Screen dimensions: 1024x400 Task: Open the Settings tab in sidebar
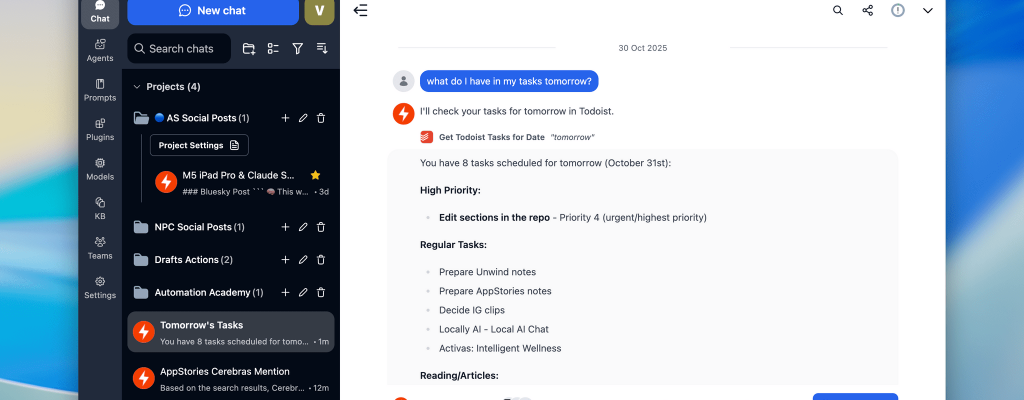pyautogui.click(x=100, y=287)
